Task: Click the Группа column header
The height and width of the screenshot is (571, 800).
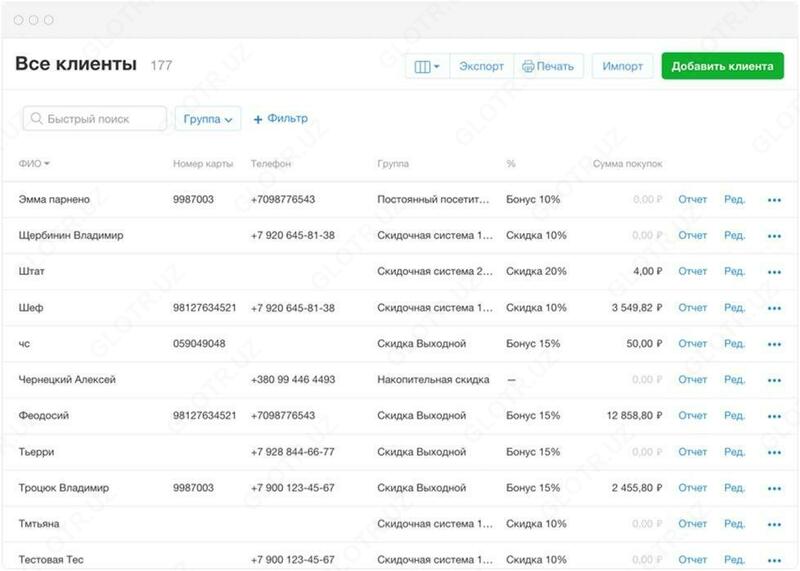Action: coord(393,164)
